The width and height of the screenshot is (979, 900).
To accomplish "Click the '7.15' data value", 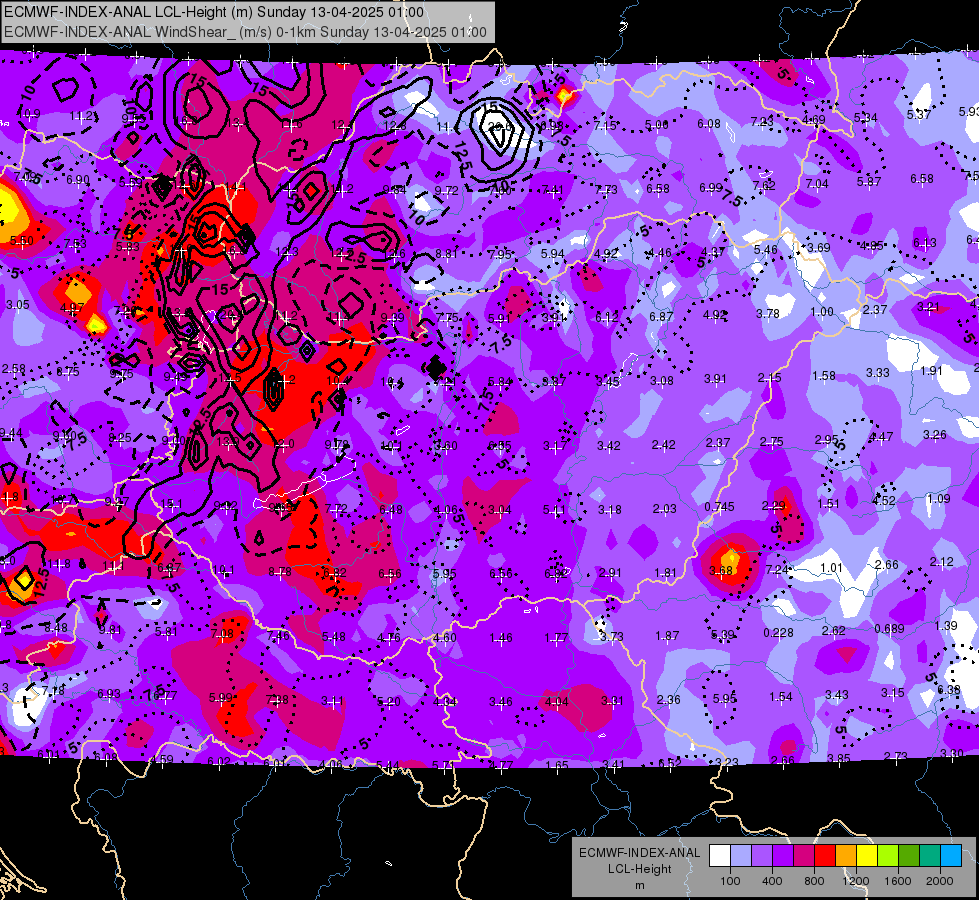I will click(605, 126).
